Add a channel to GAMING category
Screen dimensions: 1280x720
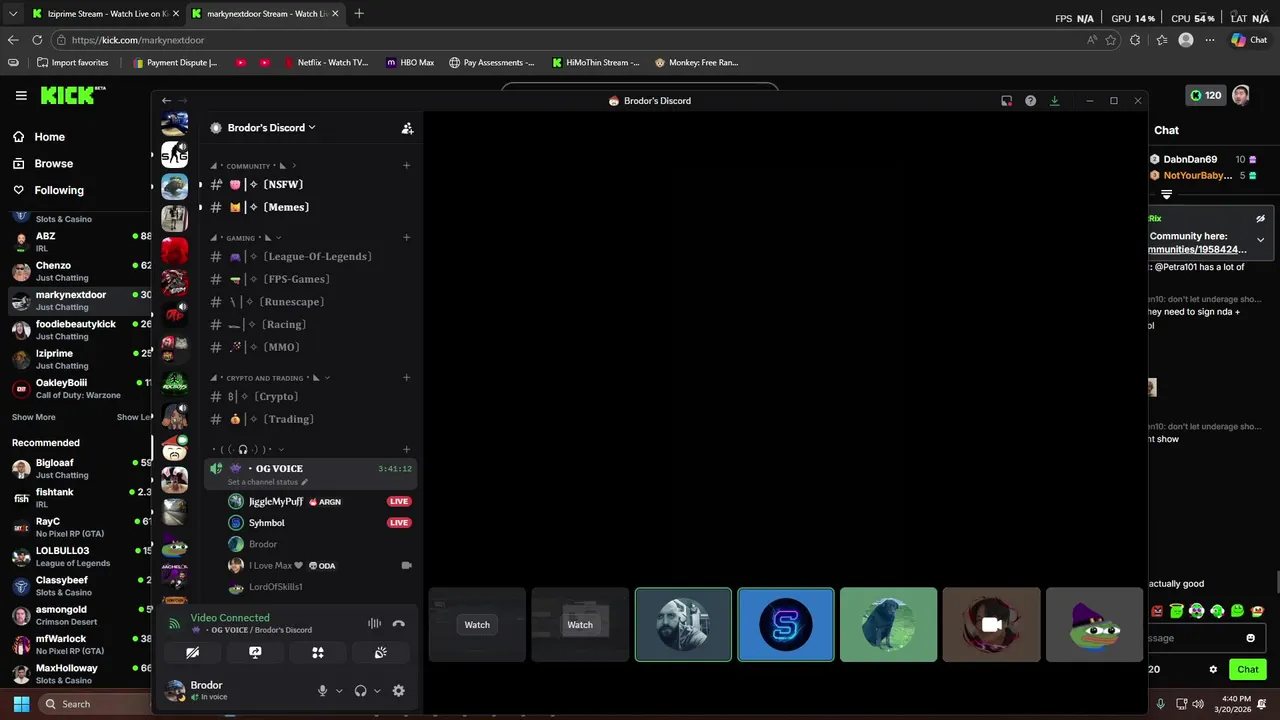406,238
